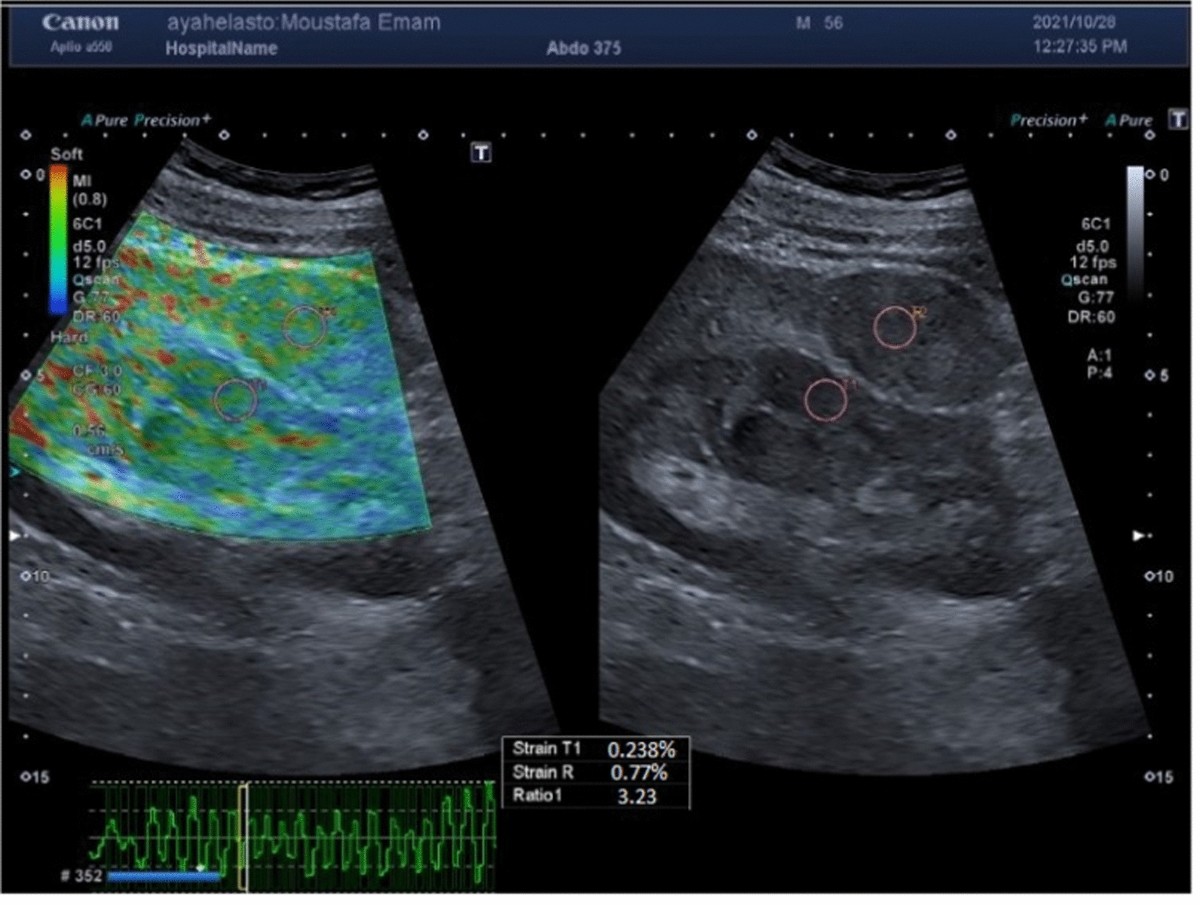Click the white triangle marker on left depth scale
This screenshot has height=905, width=1200.
[14, 536]
